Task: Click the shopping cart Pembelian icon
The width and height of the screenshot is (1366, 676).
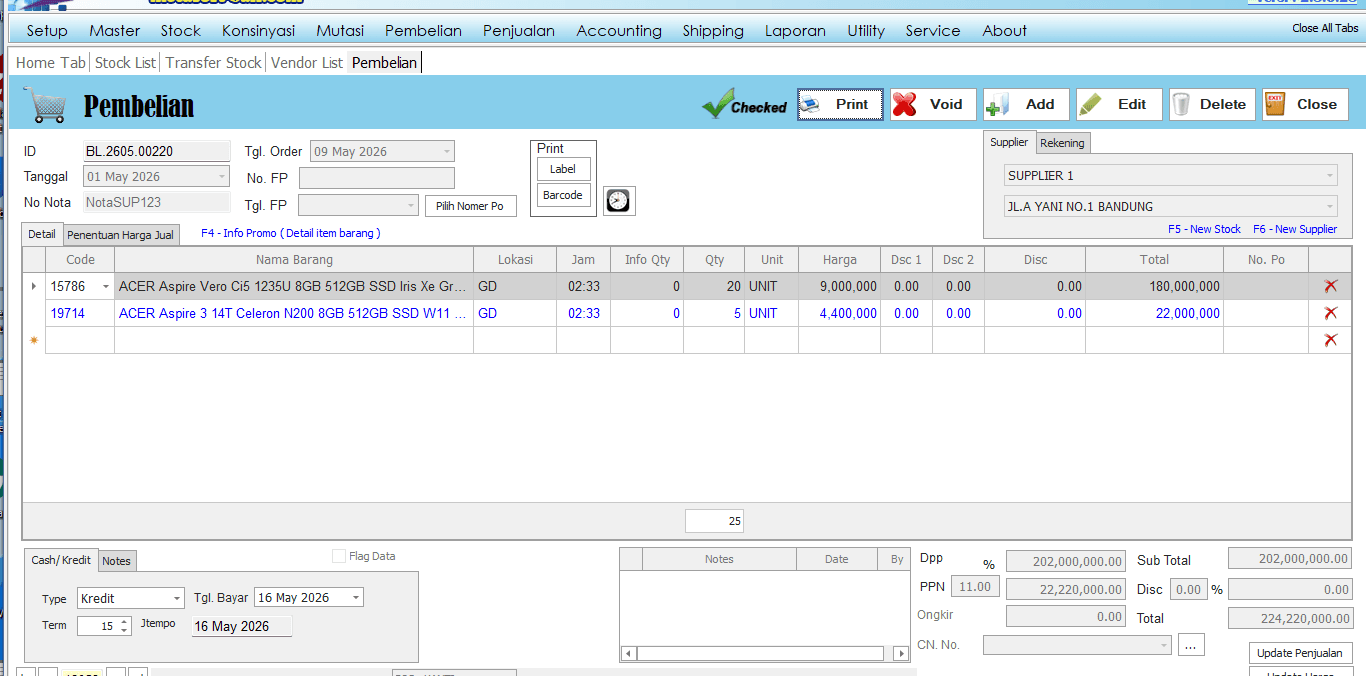Action: coord(45,104)
